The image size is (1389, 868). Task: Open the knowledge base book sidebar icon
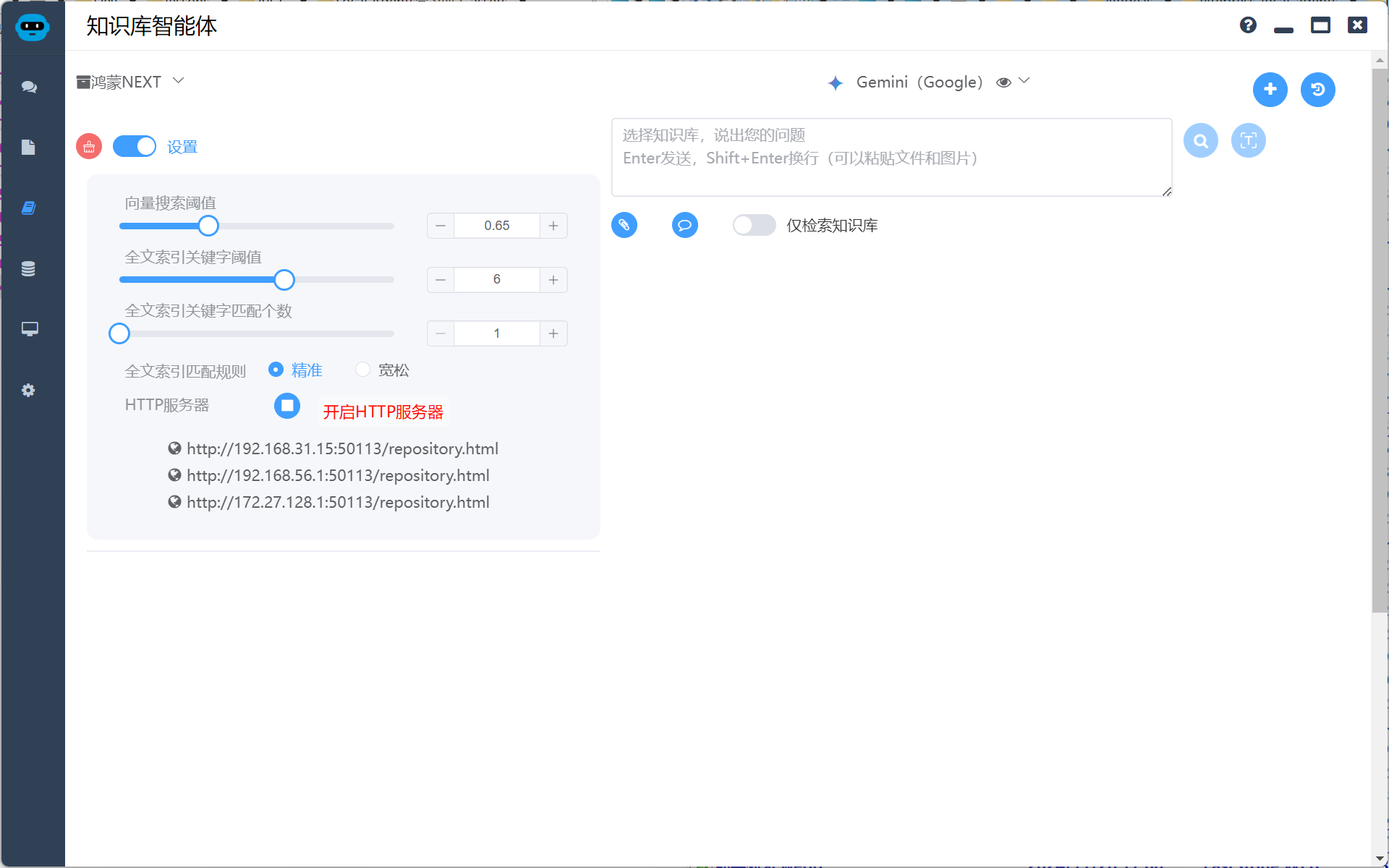pos(28,208)
